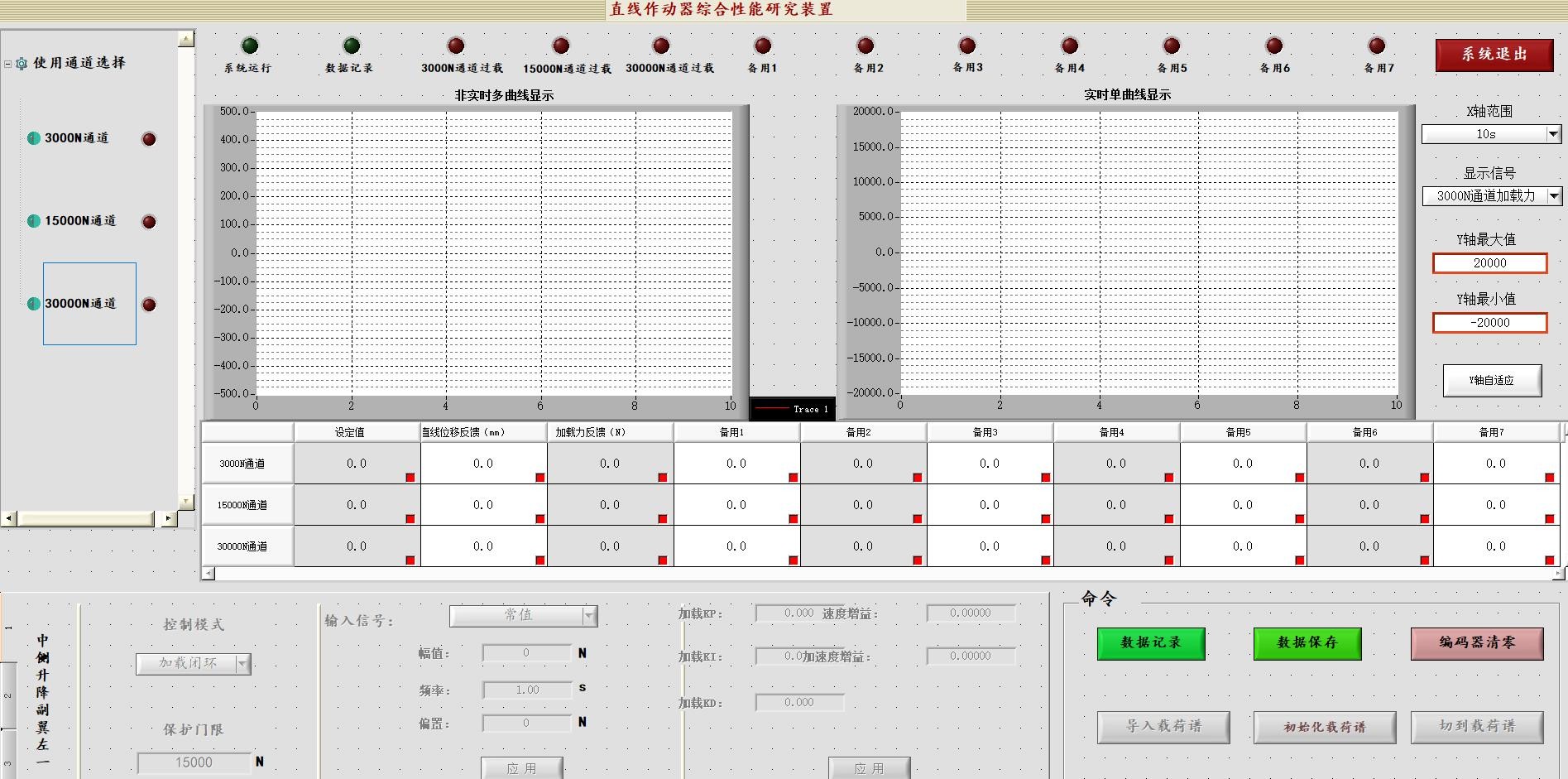Open the 输入信号 常值 dropdown

click(x=589, y=616)
